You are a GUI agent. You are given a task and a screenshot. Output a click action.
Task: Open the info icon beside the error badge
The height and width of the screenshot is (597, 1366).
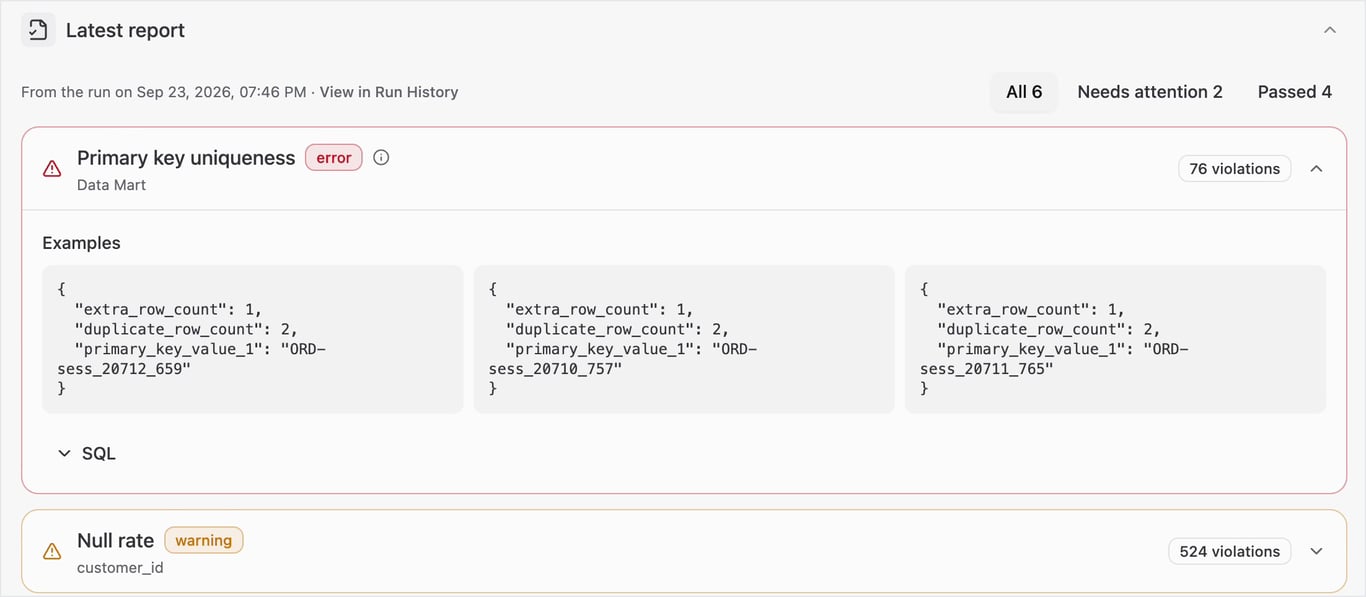point(381,157)
